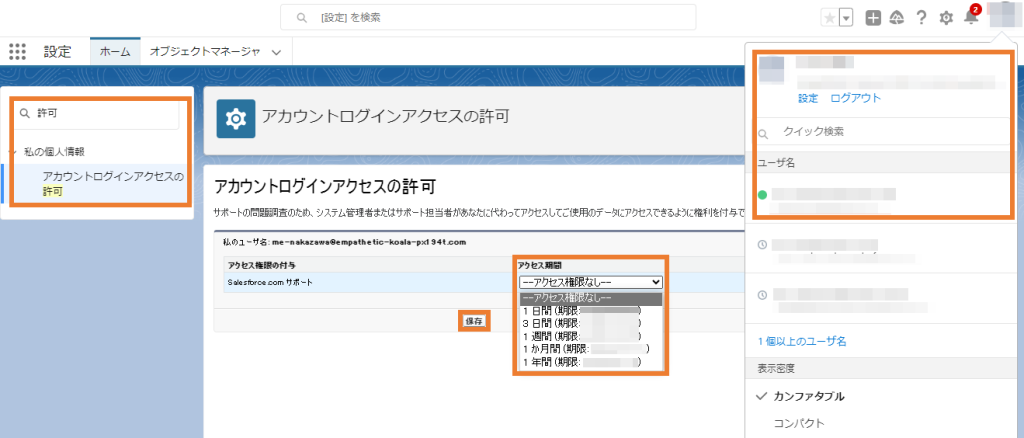Viewport: 1024px width, 438px height.
Task: Open the アクセス期間 dropdown for Salesforce.com サポート
Action: tap(590, 282)
